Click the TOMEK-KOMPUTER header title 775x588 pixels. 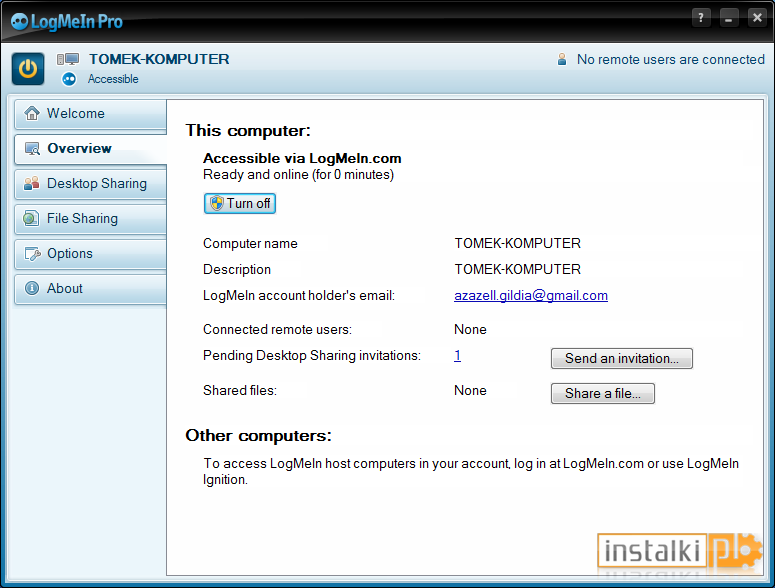point(159,59)
